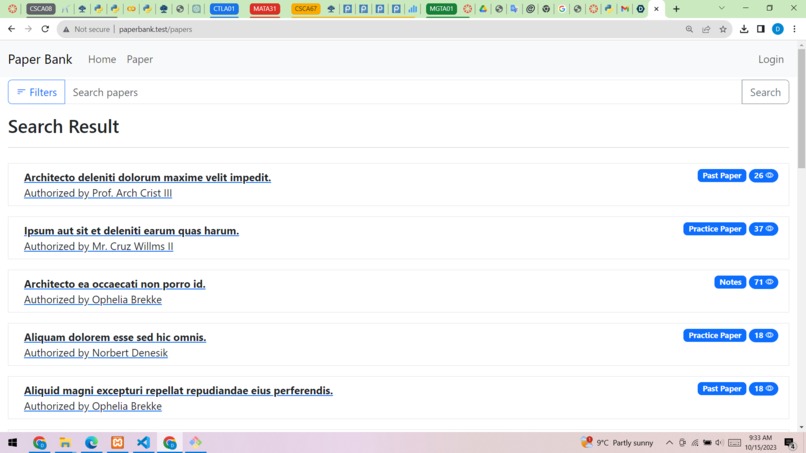Open the Windows Start menu
This screenshot has height=453, width=806.
(12, 443)
